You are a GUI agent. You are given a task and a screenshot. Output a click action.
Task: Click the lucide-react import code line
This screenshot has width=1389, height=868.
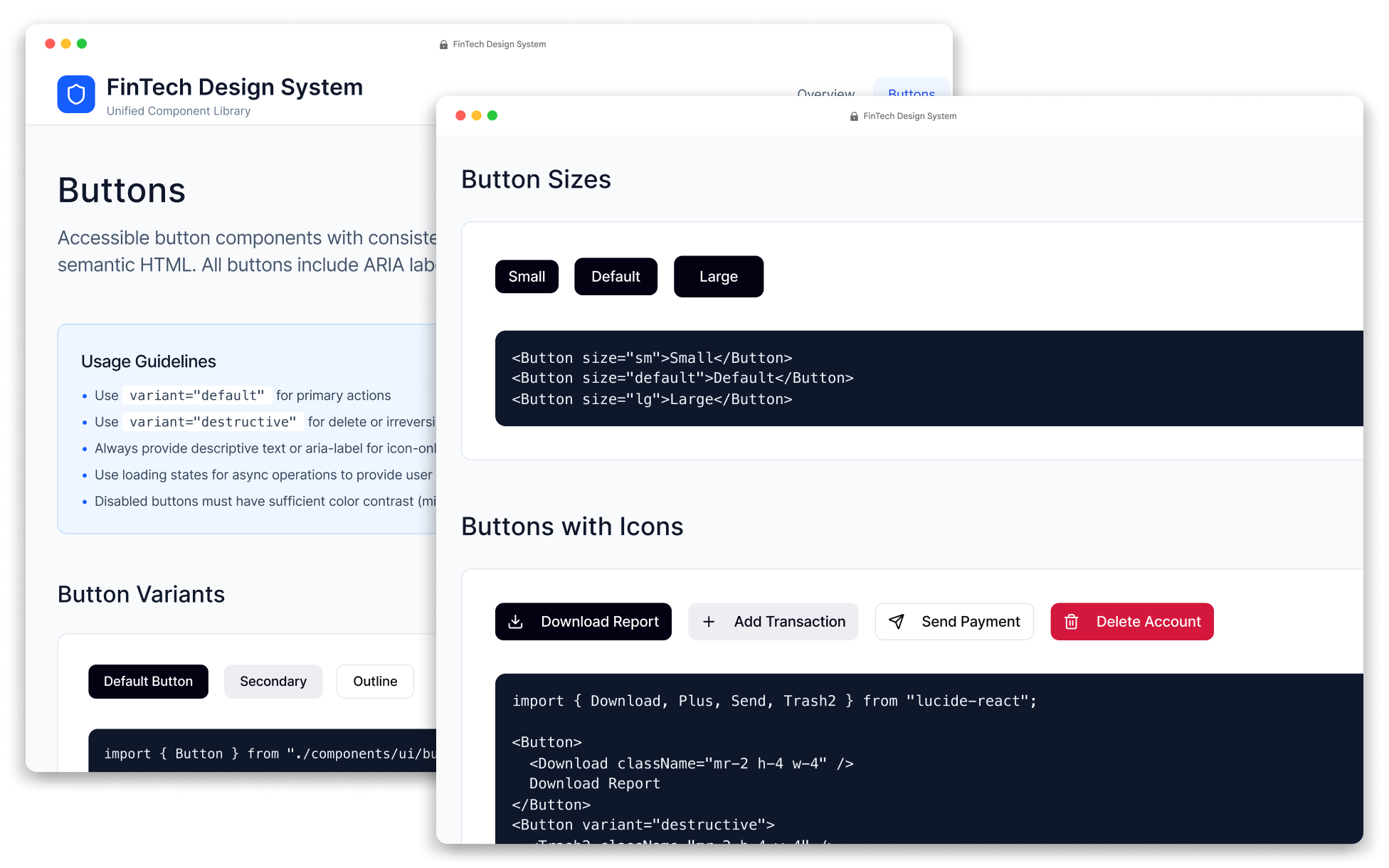point(774,701)
